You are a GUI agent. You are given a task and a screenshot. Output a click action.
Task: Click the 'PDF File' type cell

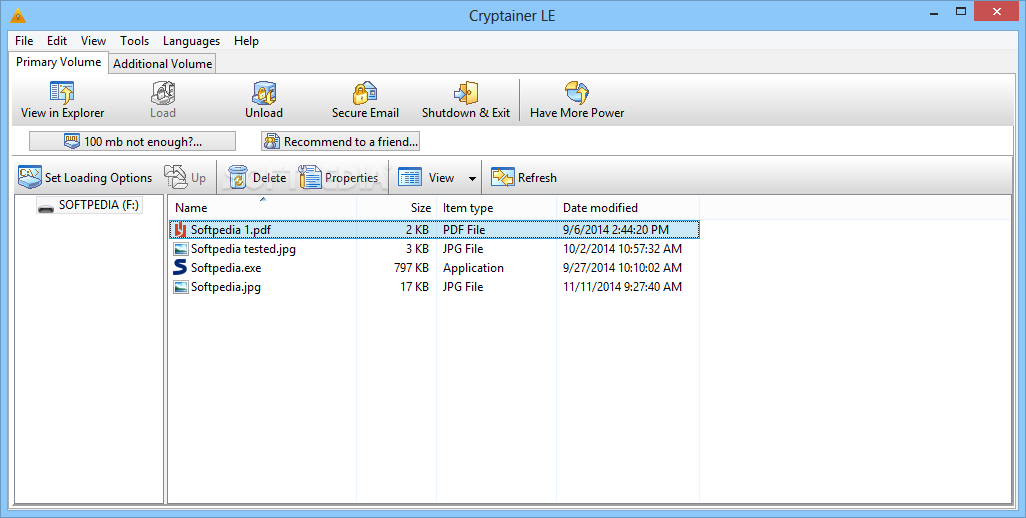tap(464, 230)
